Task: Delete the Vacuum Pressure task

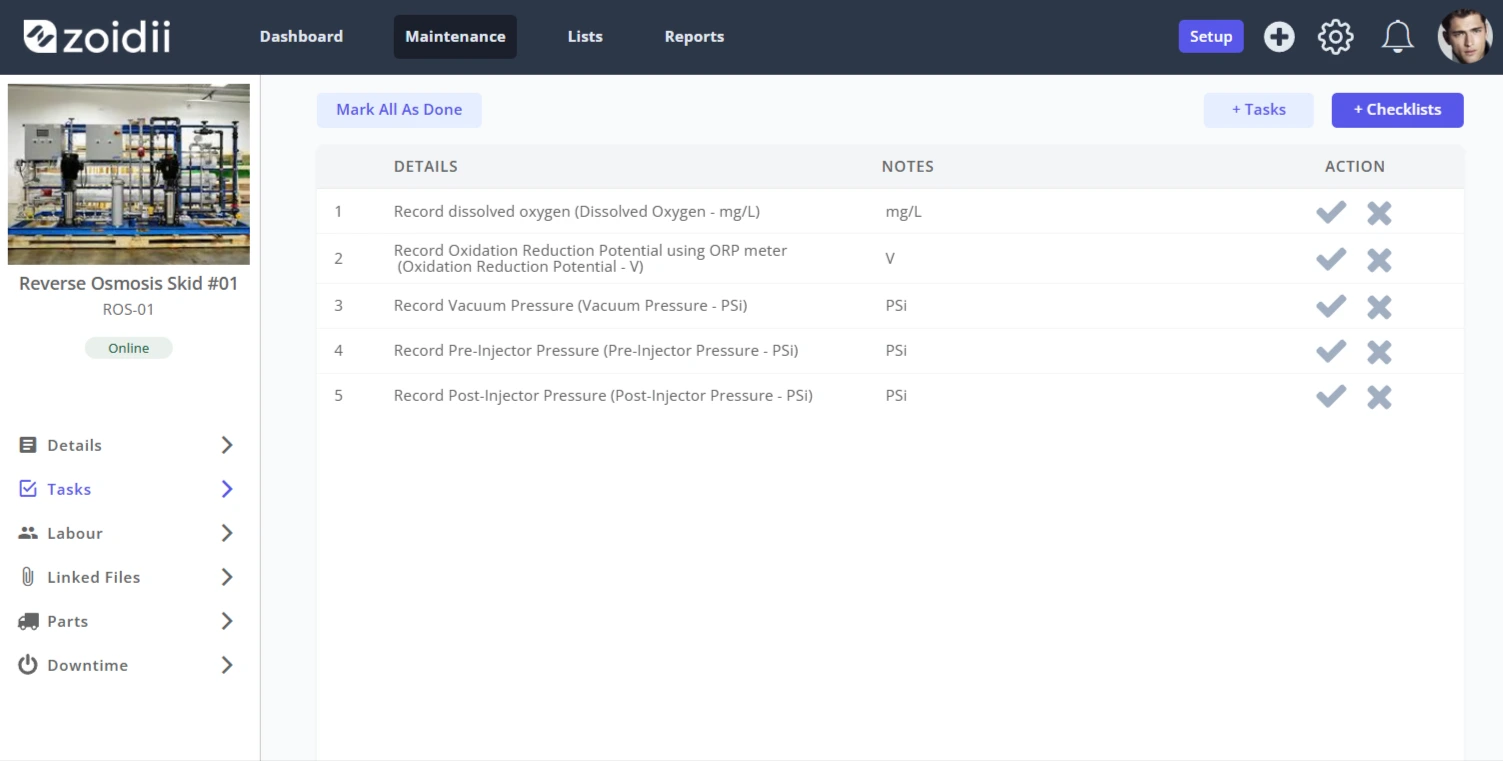Action: pos(1379,306)
